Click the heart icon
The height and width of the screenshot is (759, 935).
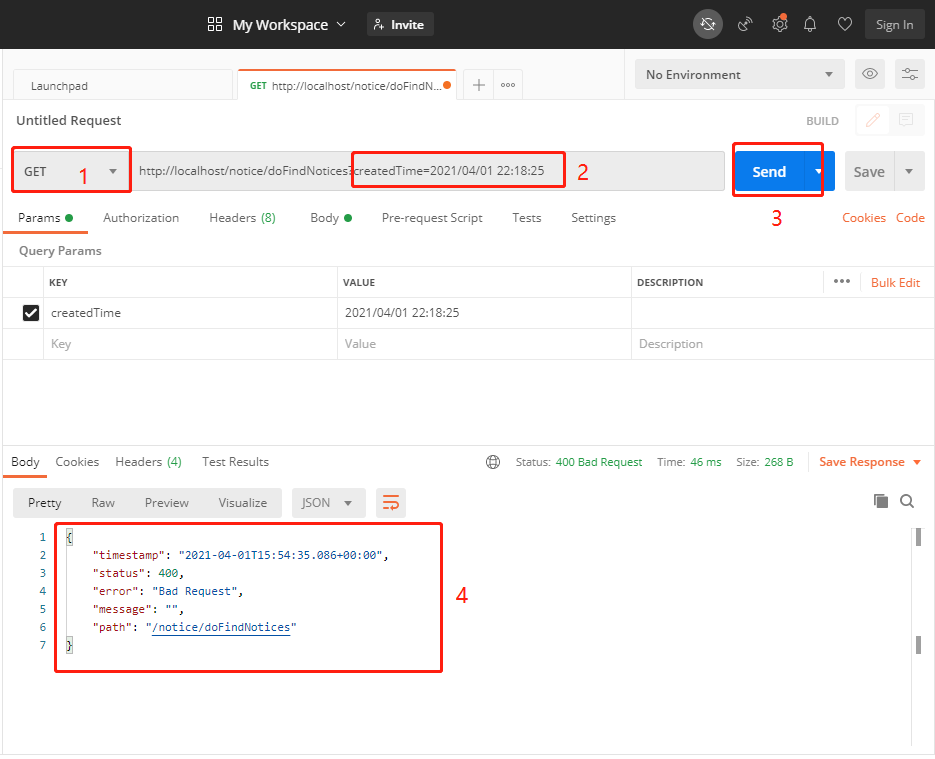(844, 24)
